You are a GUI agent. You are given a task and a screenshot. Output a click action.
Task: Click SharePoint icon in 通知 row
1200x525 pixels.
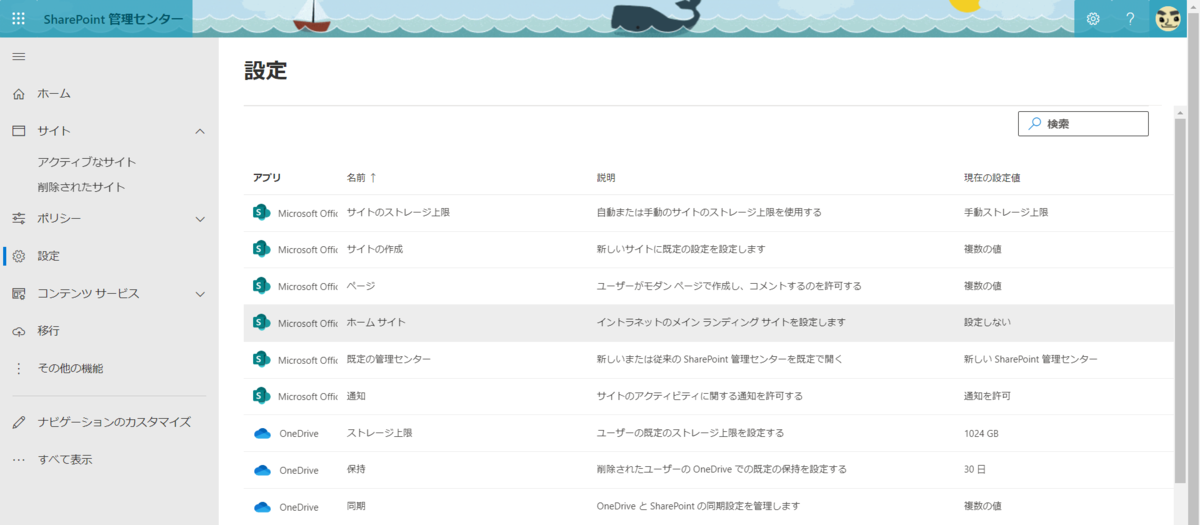point(261,396)
